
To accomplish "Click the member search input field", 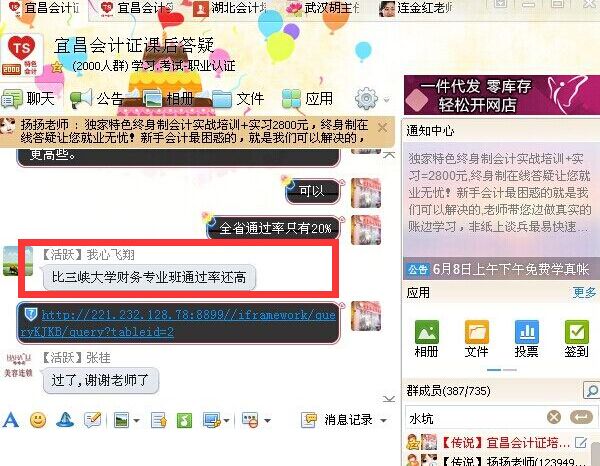I will coord(475,418).
